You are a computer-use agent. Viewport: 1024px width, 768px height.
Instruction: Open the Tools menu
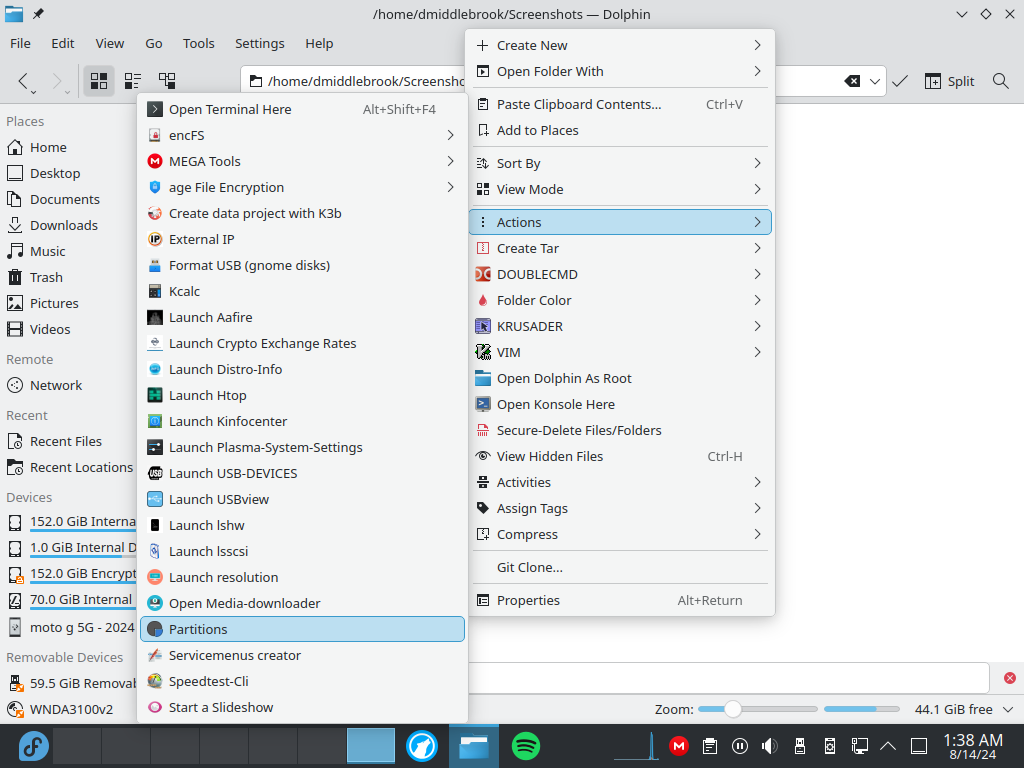pyautogui.click(x=199, y=43)
